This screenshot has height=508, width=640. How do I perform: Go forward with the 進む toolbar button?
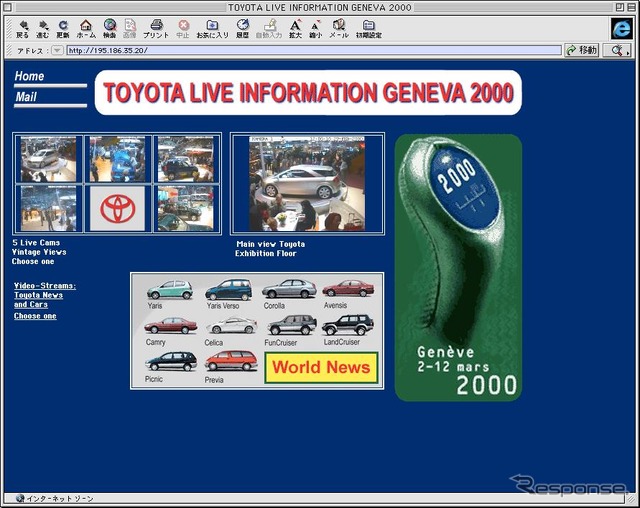point(43,29)
